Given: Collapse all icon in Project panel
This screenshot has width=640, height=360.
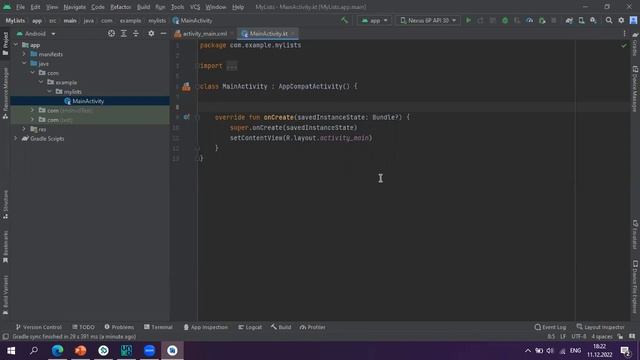Looking at the screenshot, I should (136, 33).
